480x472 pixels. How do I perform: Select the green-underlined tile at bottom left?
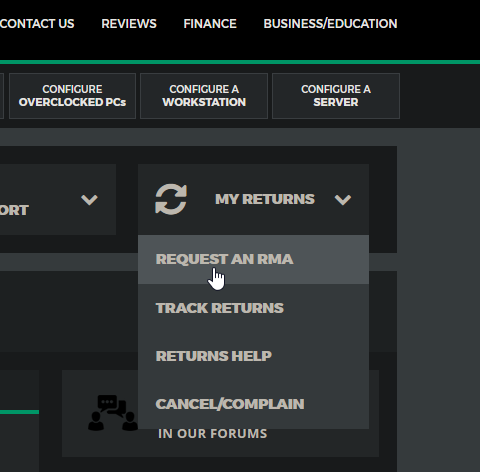(x=19, y=421)
